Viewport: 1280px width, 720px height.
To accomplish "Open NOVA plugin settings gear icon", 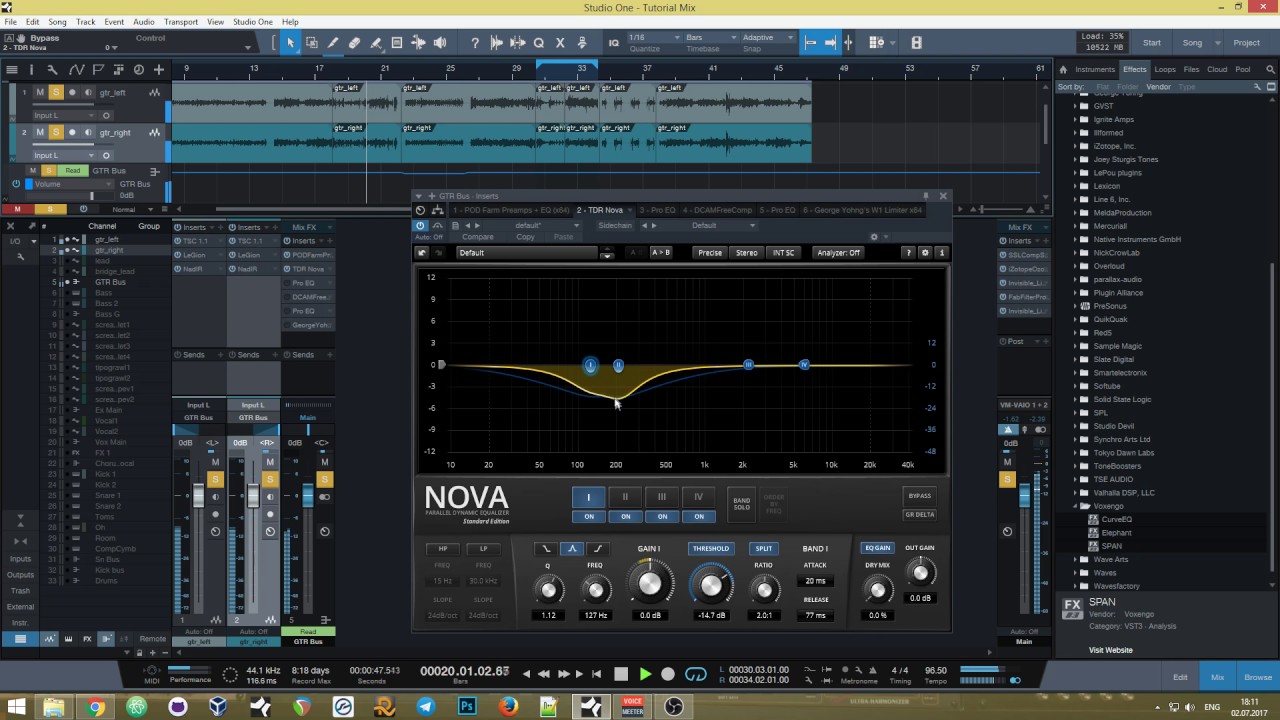I will point(925,253).
